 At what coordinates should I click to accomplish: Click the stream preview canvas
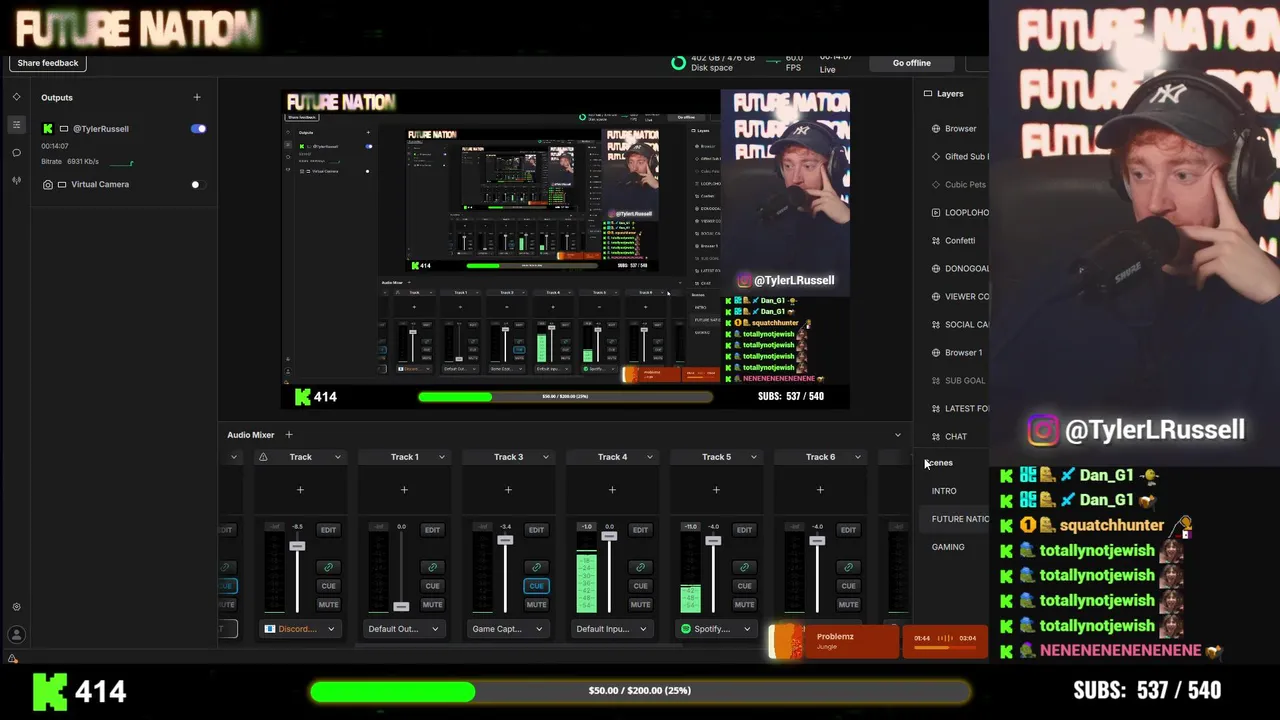click(x=566, y=250)
